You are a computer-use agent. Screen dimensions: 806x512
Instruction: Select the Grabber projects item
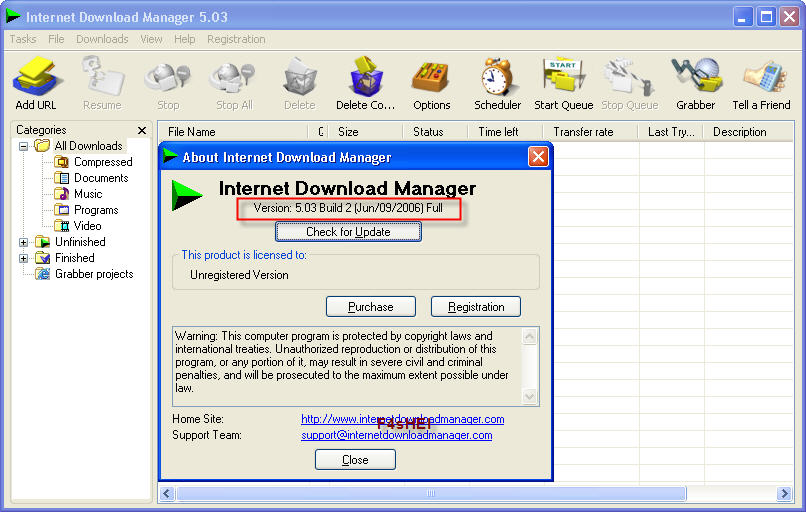84,274
